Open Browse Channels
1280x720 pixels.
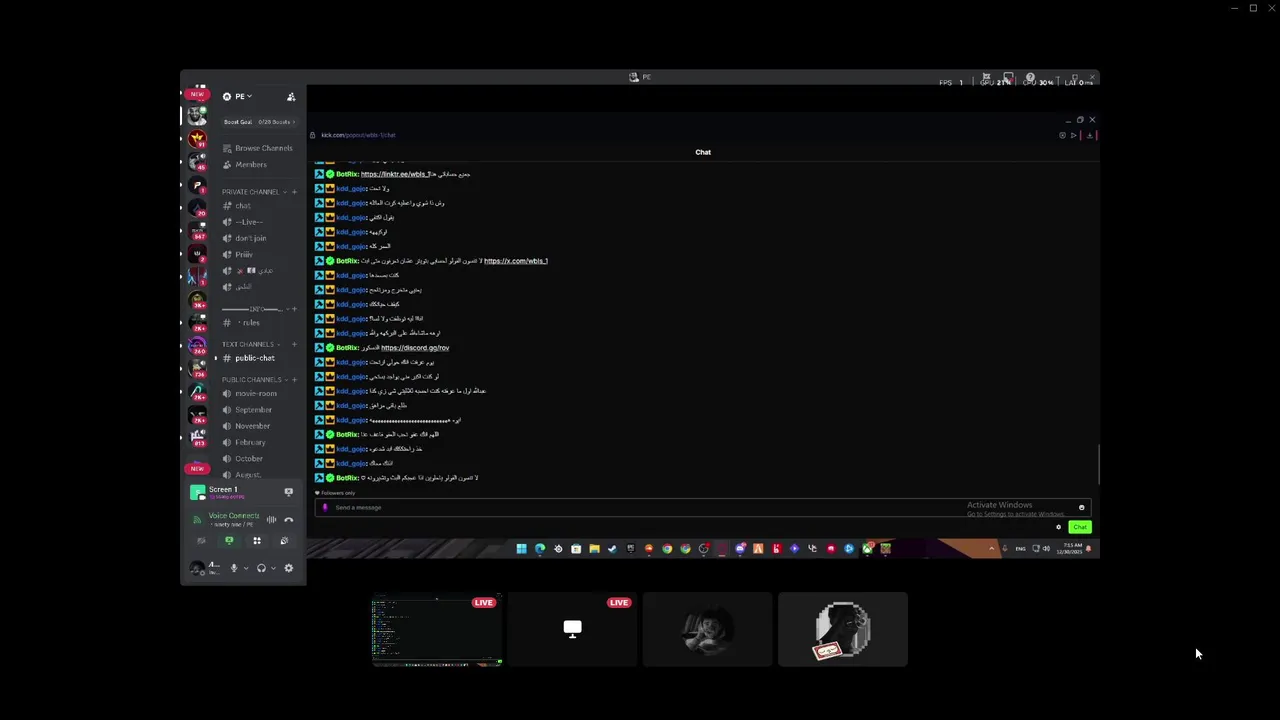257,148
